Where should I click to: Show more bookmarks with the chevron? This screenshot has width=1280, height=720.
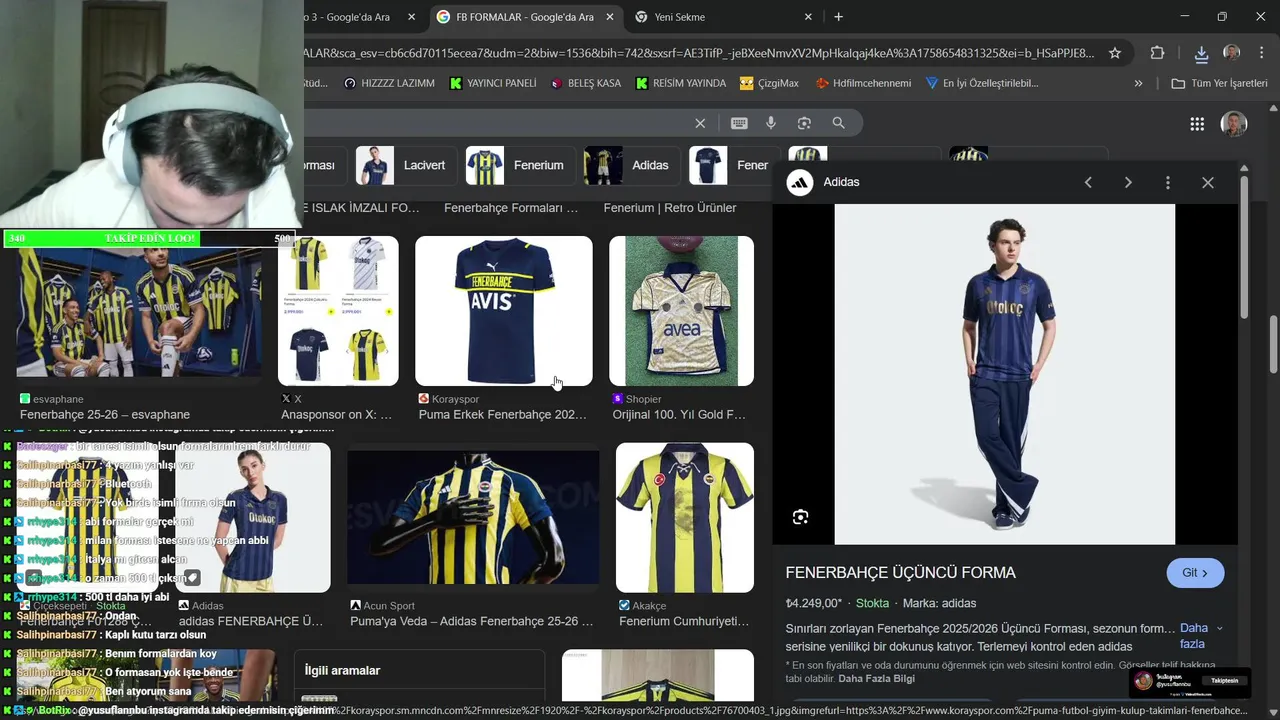[1138, 83]
